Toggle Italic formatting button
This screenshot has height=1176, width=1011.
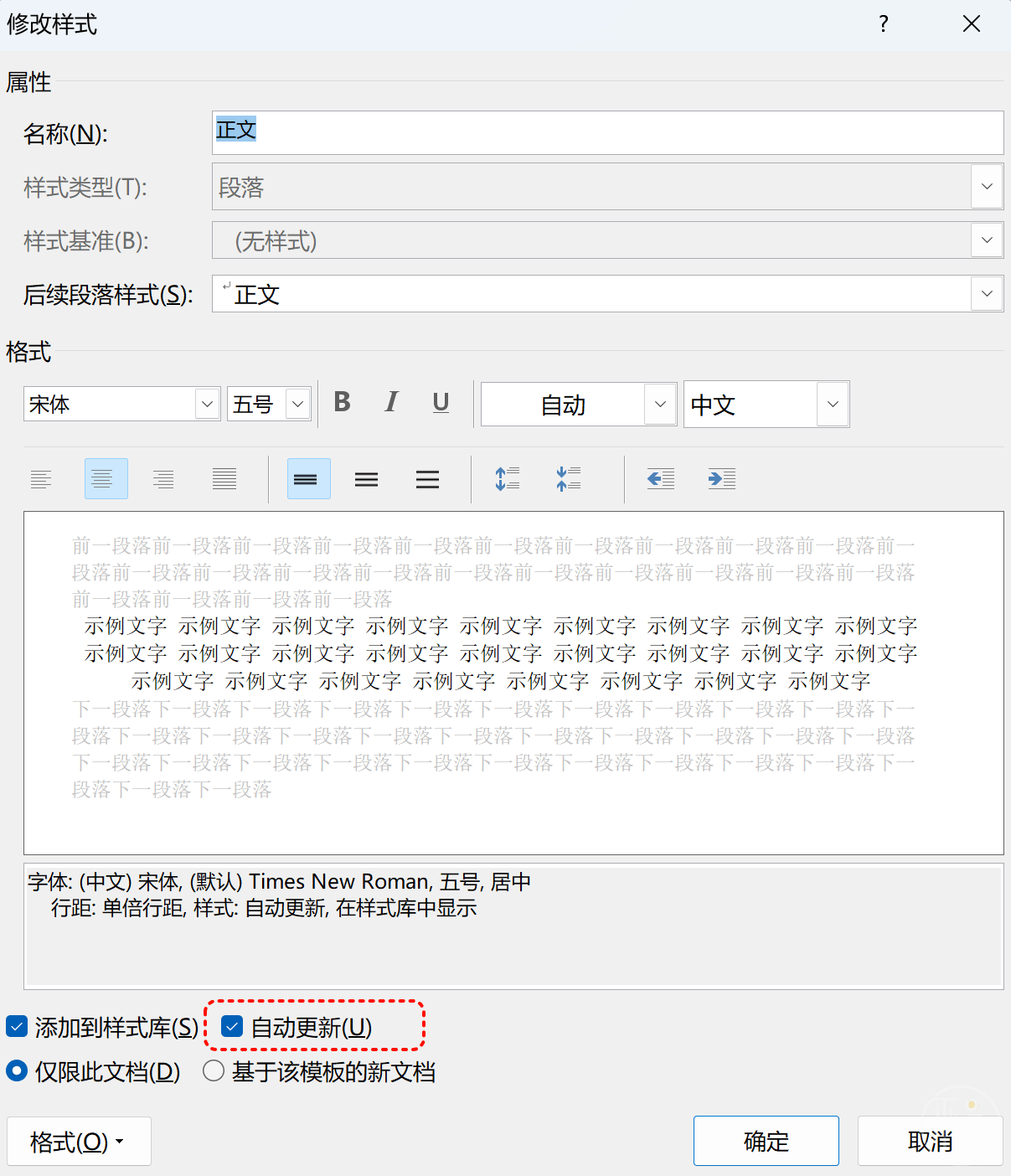(391, 403)
